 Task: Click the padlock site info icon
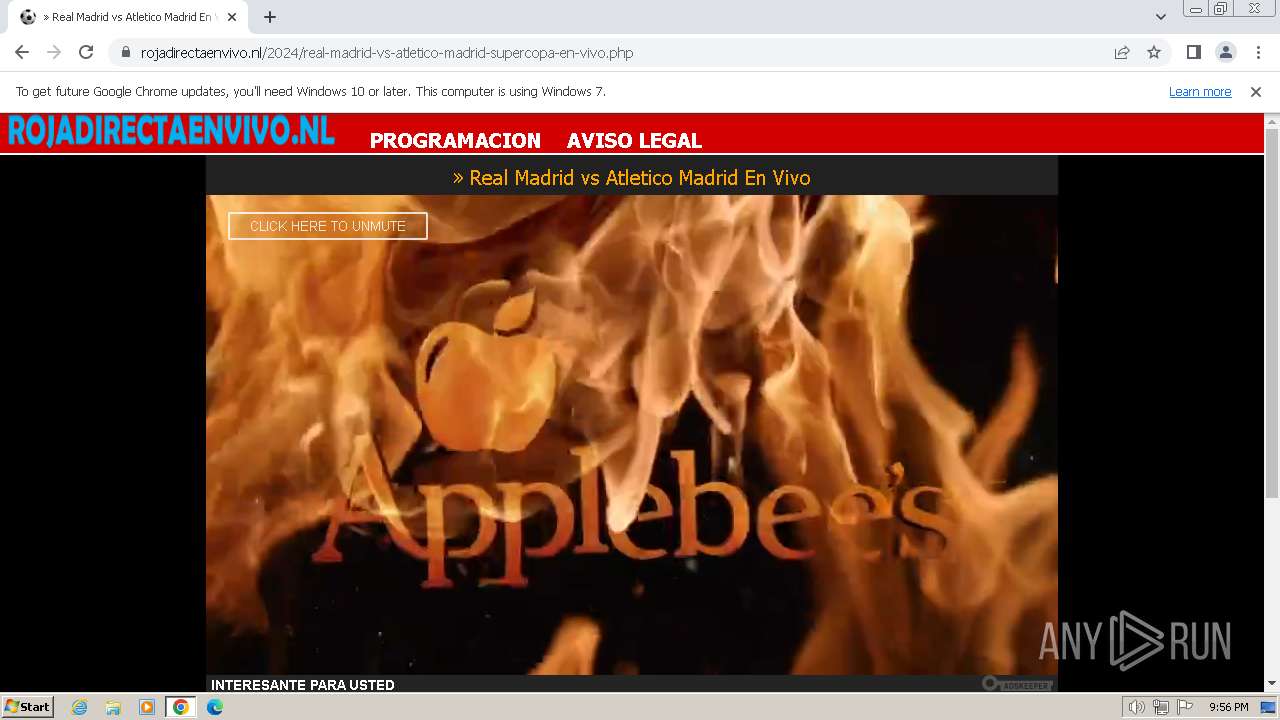pyautogui.click(x=125, y=53)
